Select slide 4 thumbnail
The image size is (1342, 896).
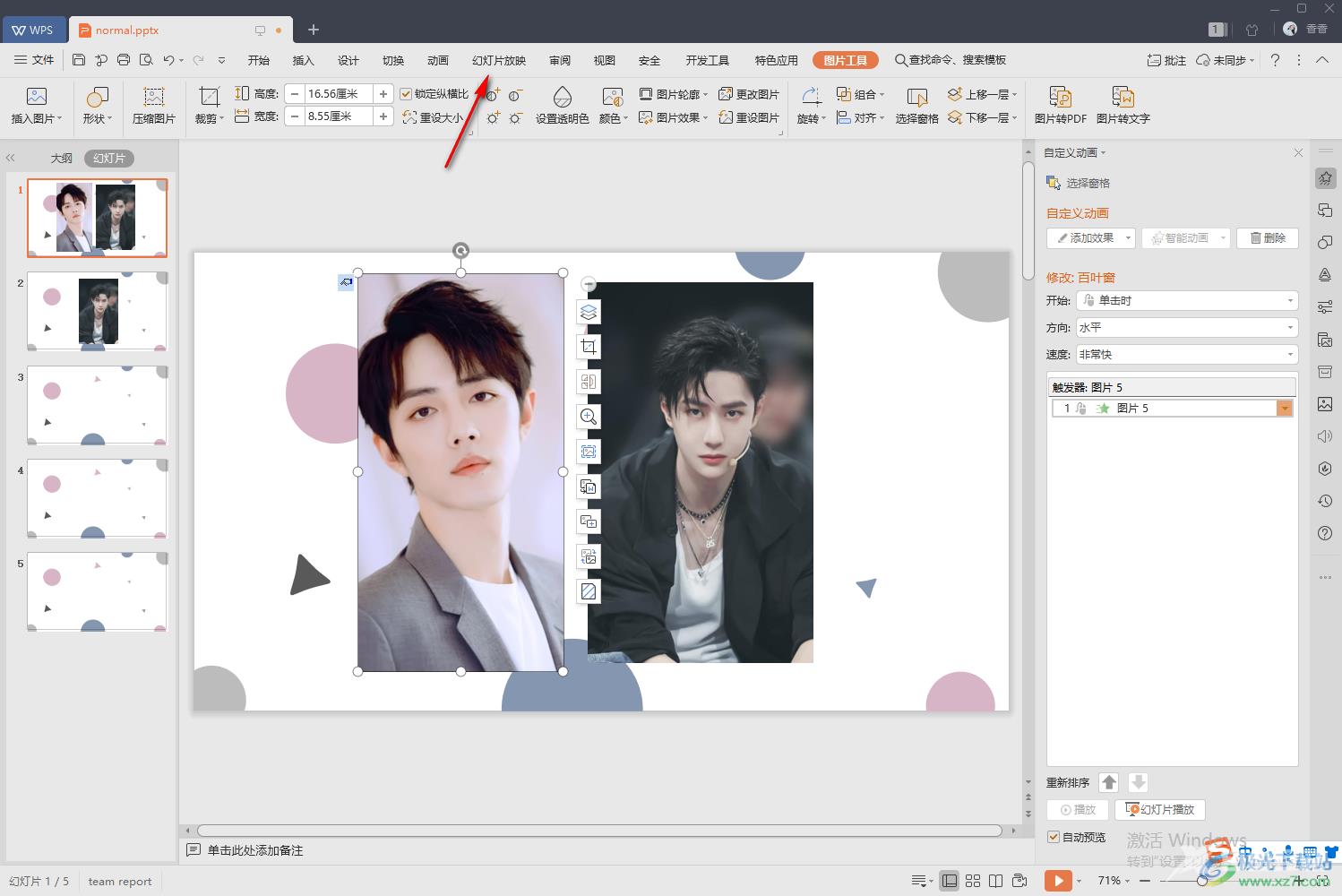pos(97,498)
